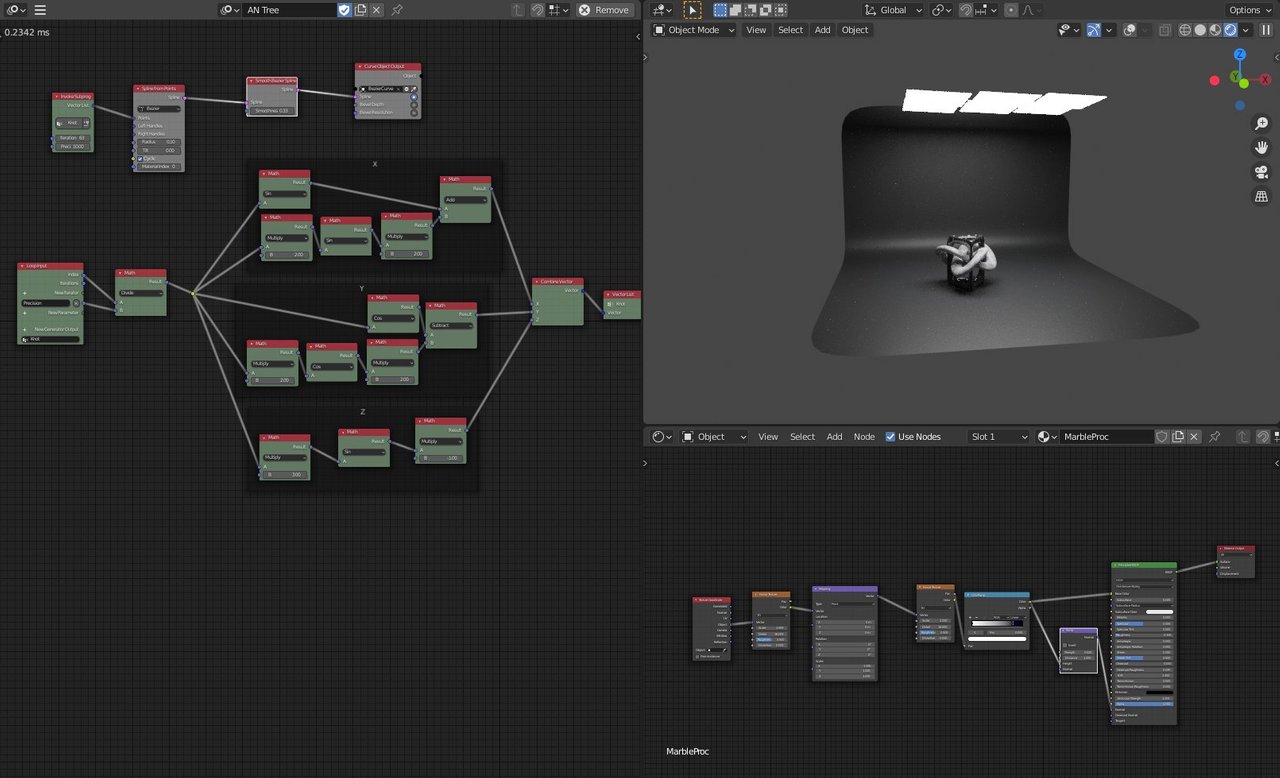Select the Select Box tool icon
The height and width of the screenshot is (778, 1280).
tap(692, 10)
